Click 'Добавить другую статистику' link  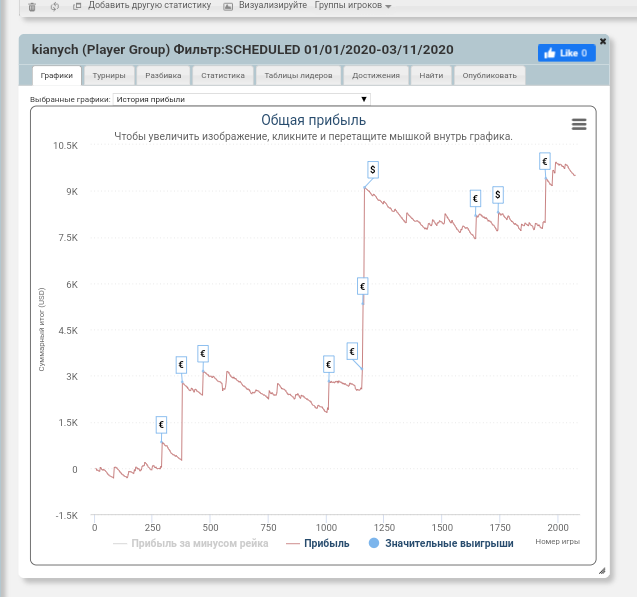pyautogui.click(x=149, y=5)
